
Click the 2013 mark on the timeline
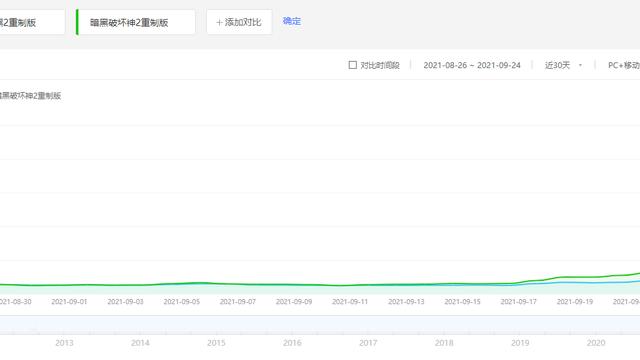tap(64, 343)
